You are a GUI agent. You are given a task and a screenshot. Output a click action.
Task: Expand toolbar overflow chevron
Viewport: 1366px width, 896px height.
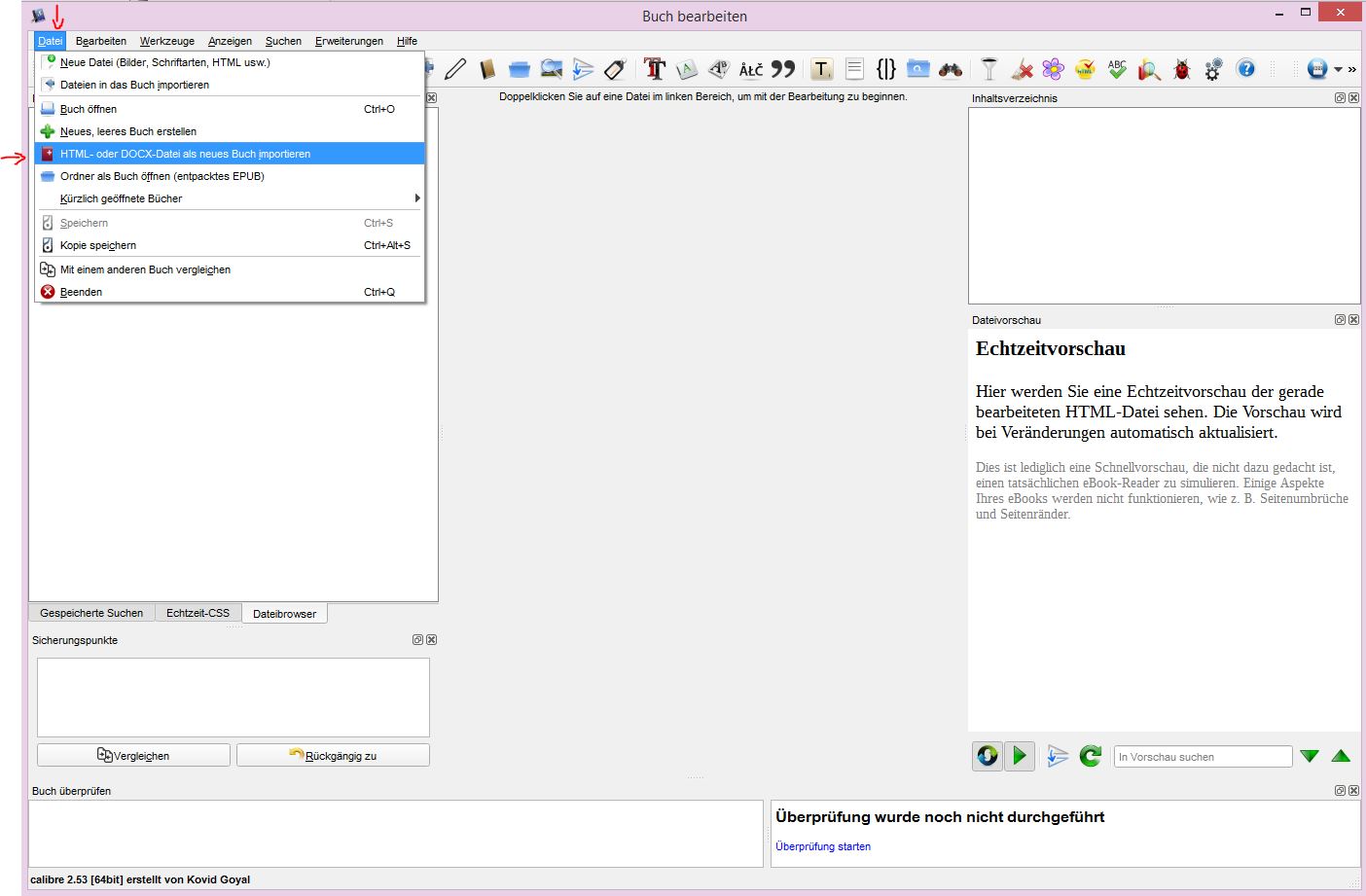pyautogui.click(x=1351, y=69)
